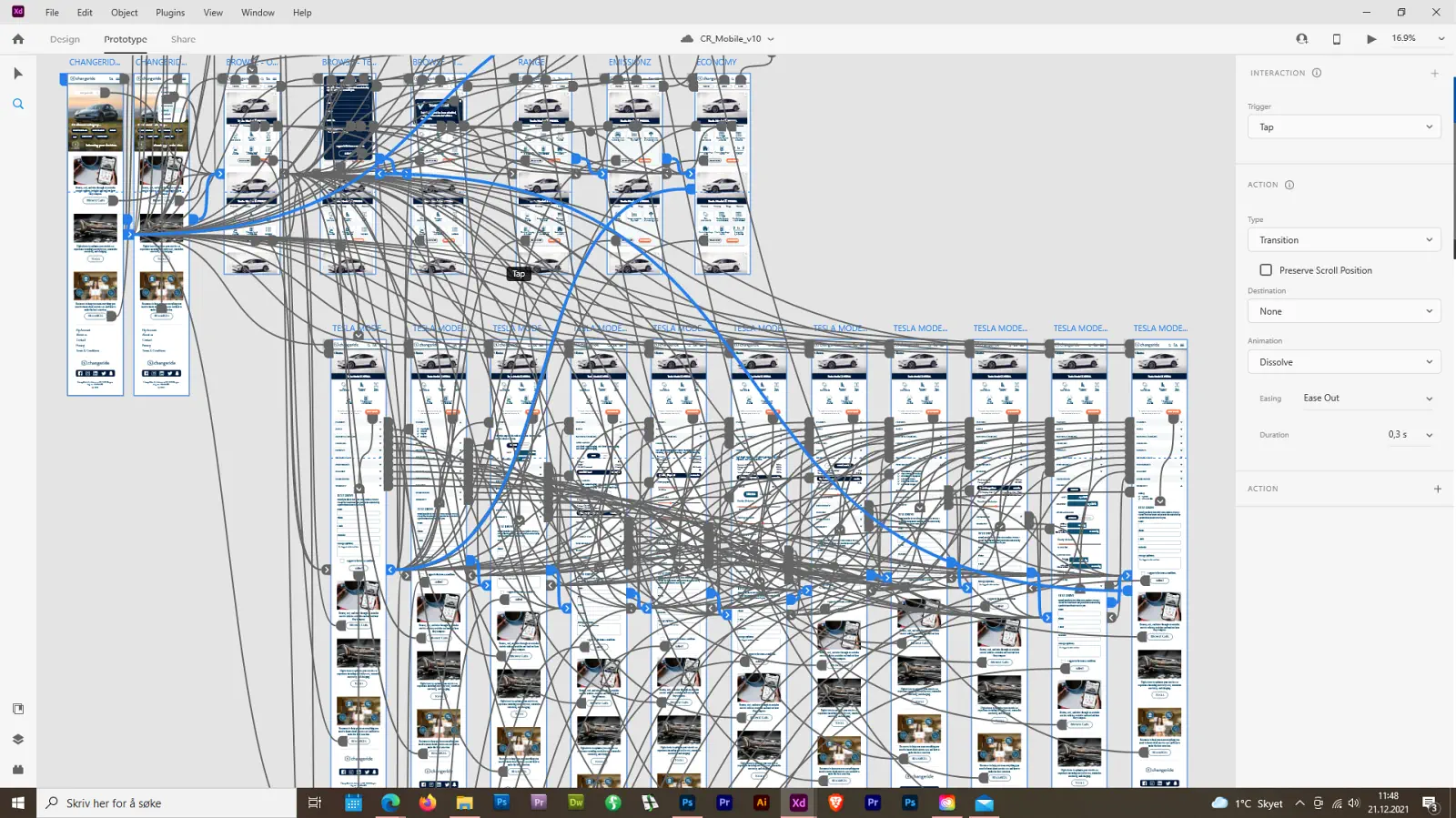The height and width of the screenshot is (818, 1456).
Task: Open the Trigger dropdown set to Tap
Action: tap(1343, 127)
